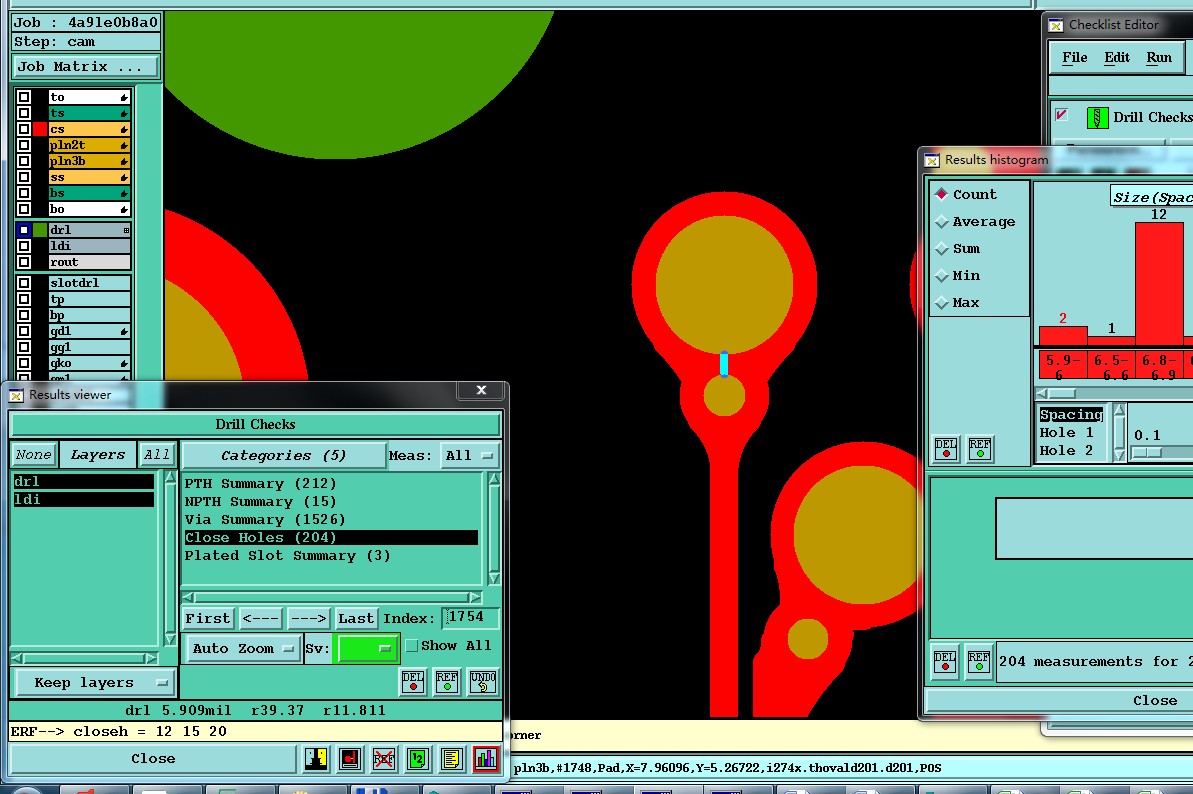Click DEL icon beside Spacing list in histogram
The height and width of the screenshot is (794, 1193).
(x=946, y=449)
